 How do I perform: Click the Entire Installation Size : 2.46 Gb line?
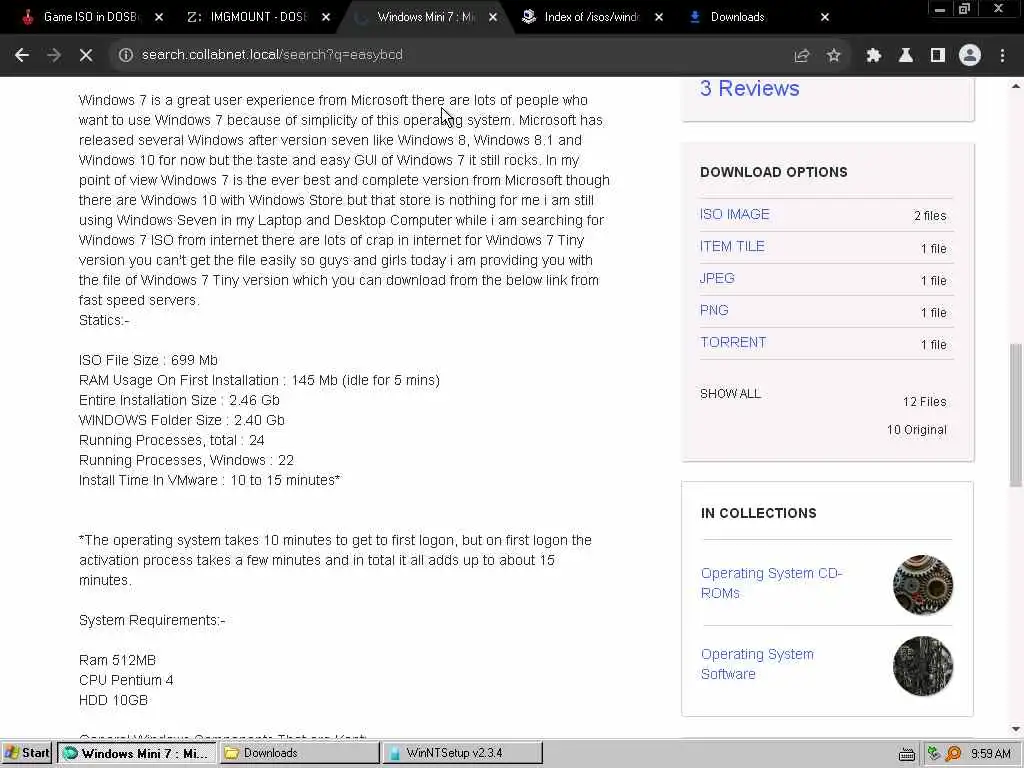pyautogui.click(x=179, y=400)
